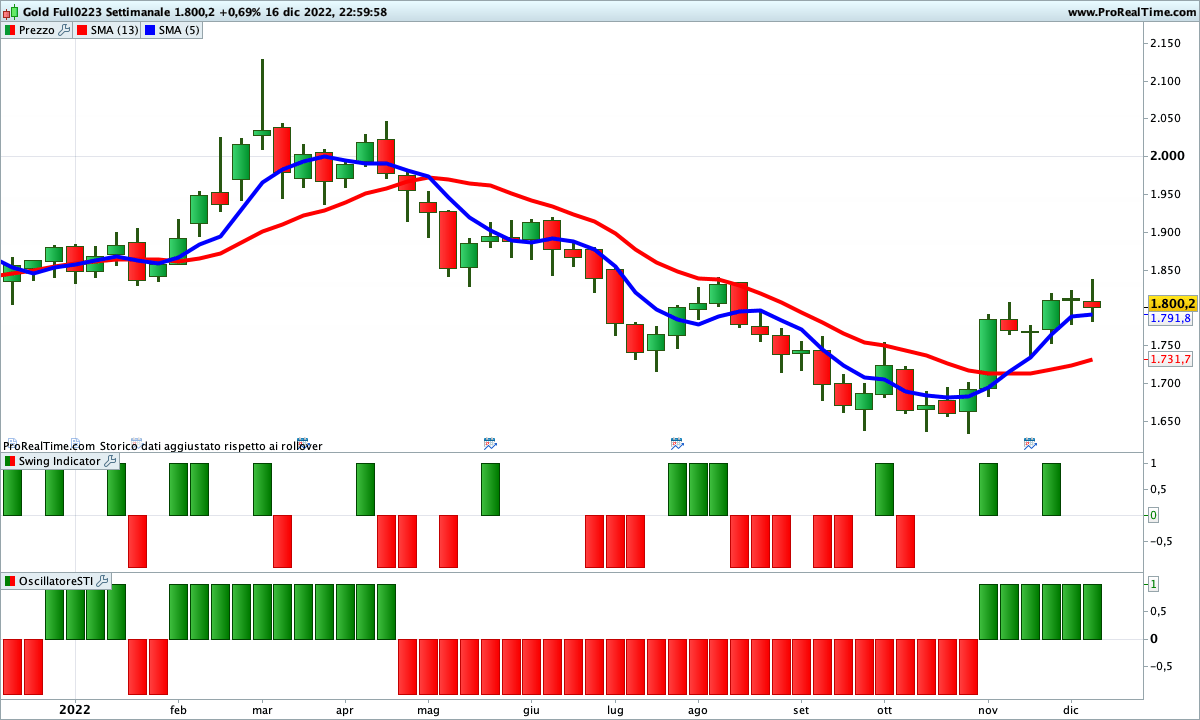Open Prezzo settings via the wrench icon
This screenshot has height=720, width=1200.
(x=65, y=30)
